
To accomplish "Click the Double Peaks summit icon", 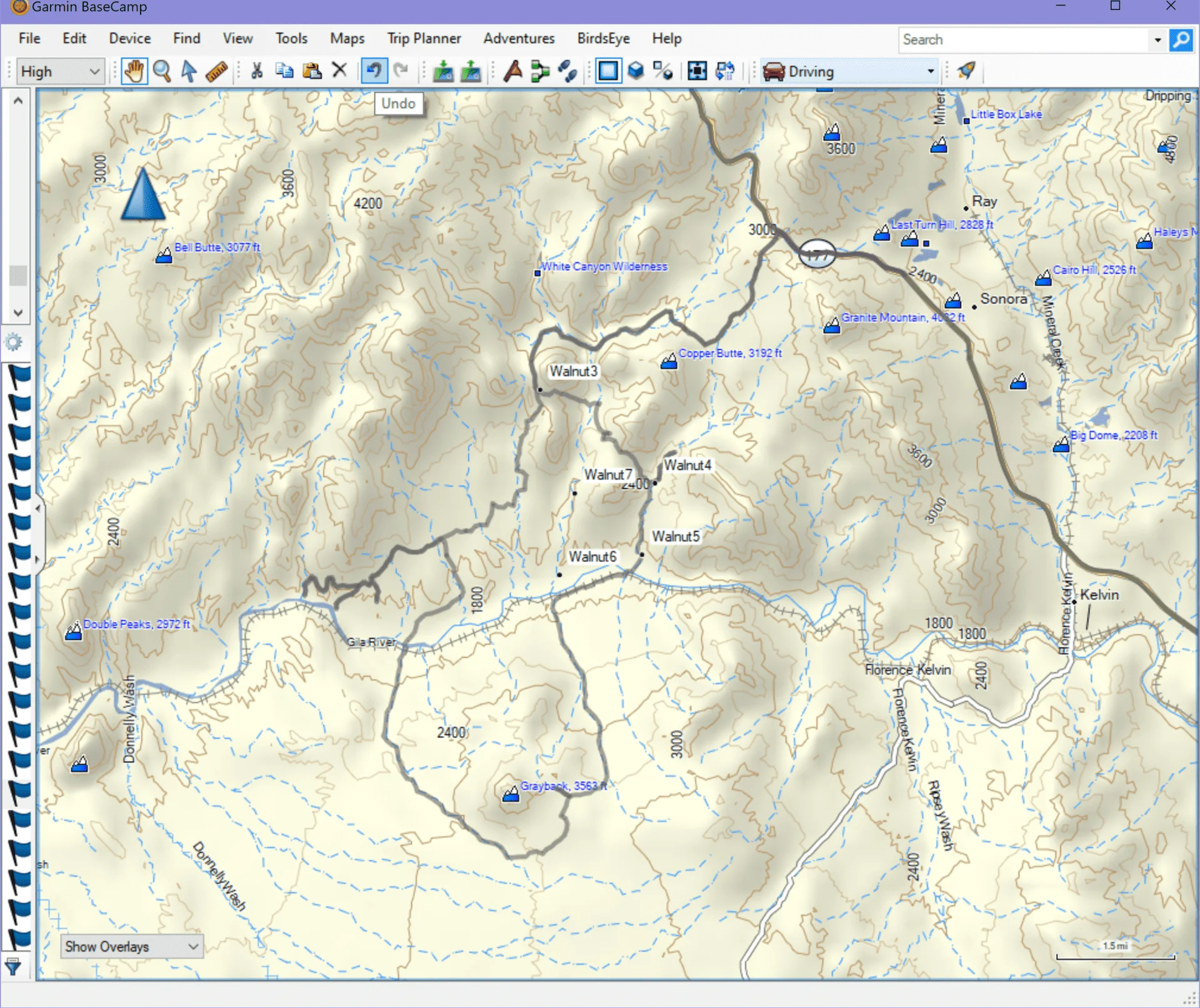I will pyautogui.click(x=74, y=631).
